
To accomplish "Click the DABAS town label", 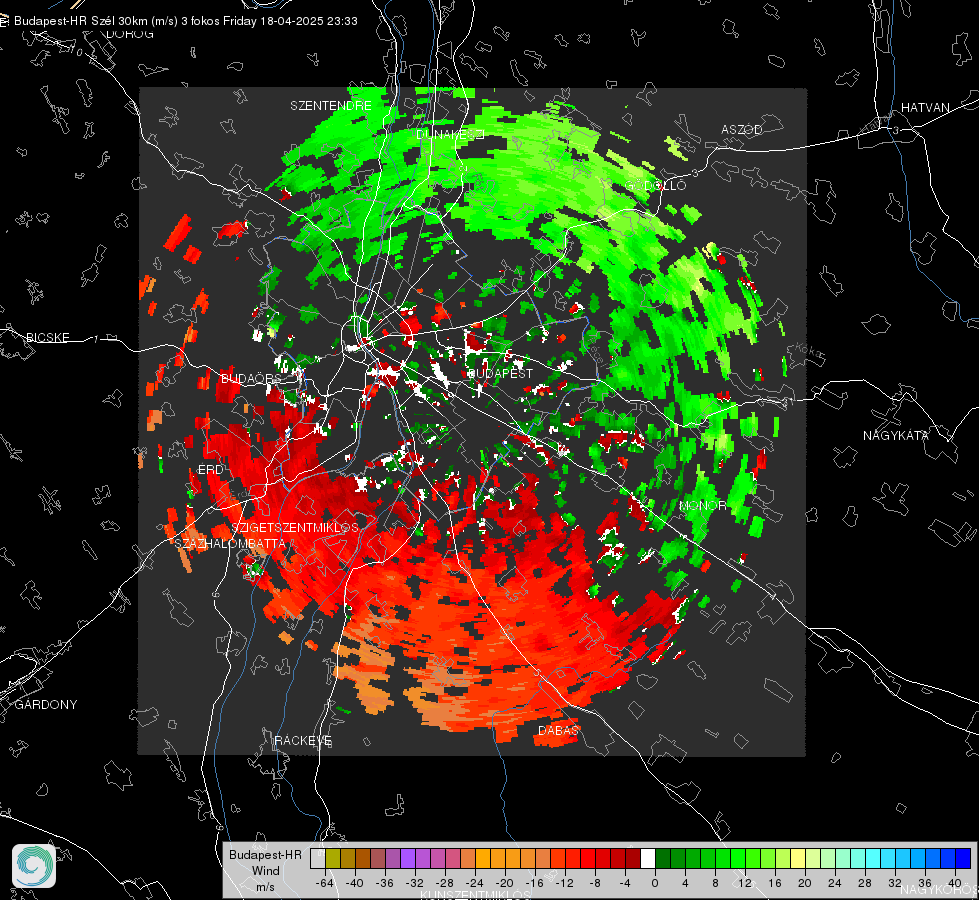I will click(x=558, y=730).
